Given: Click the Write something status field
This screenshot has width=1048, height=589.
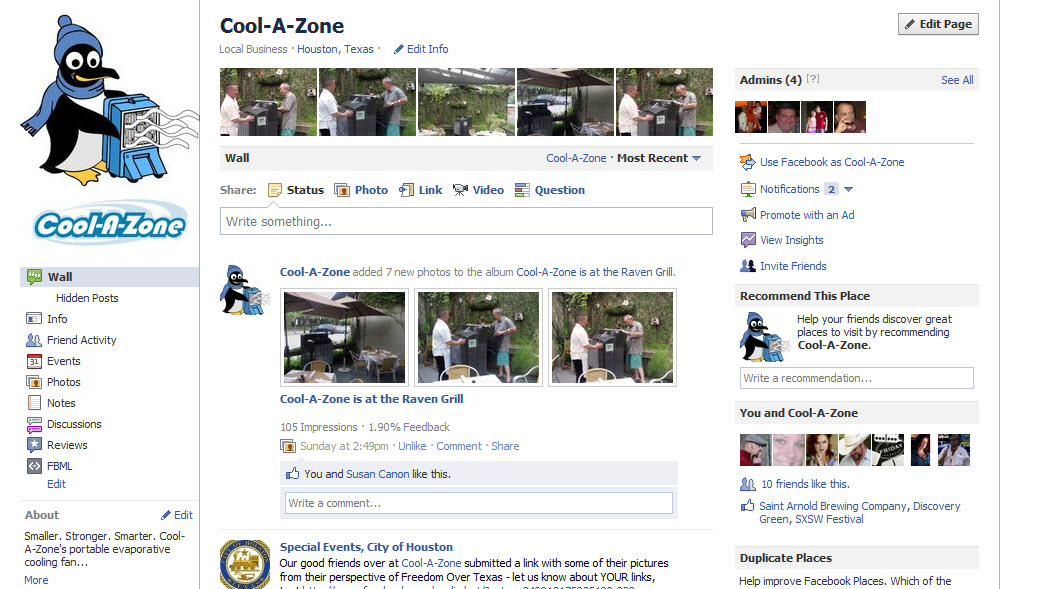Looking at the screenshot, I should (x=466, y=221).
